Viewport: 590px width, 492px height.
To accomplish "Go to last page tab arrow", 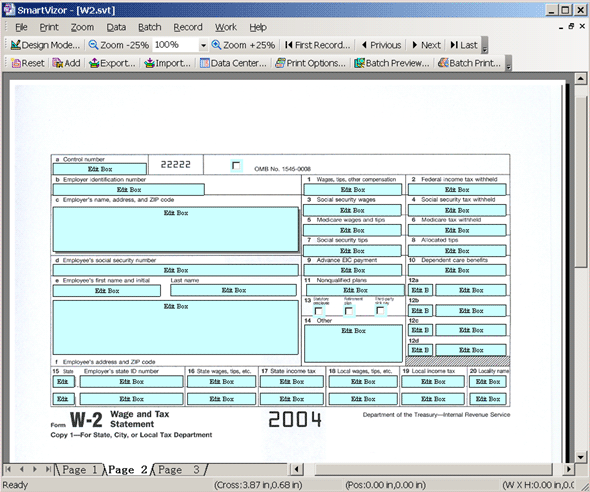I will (48, 469).
